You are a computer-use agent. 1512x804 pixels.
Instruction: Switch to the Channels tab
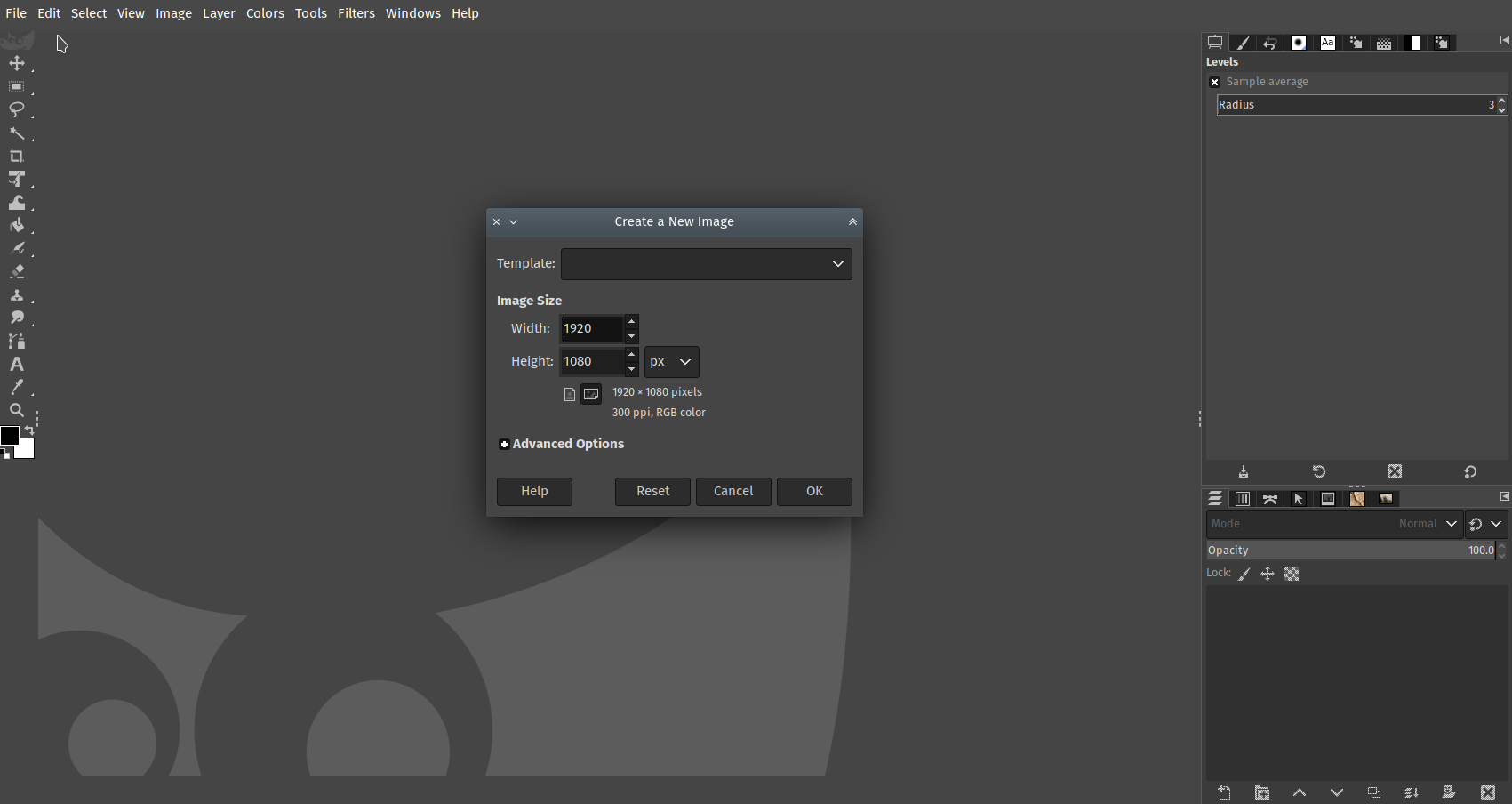pyautogui.click(x=1243, y=499)
